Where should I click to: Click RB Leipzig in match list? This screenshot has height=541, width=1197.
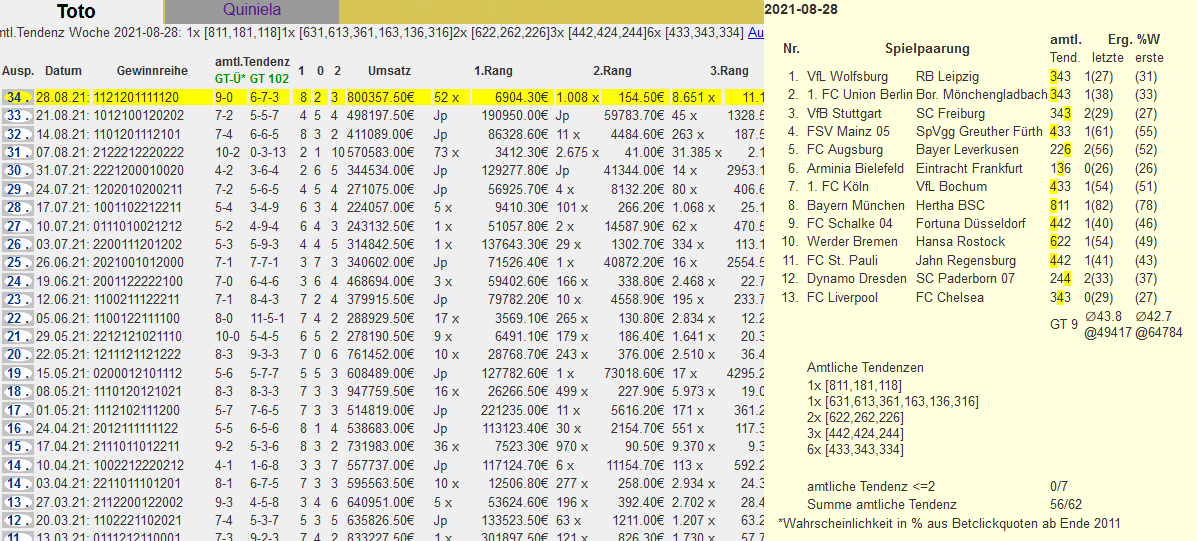point(947,77)
